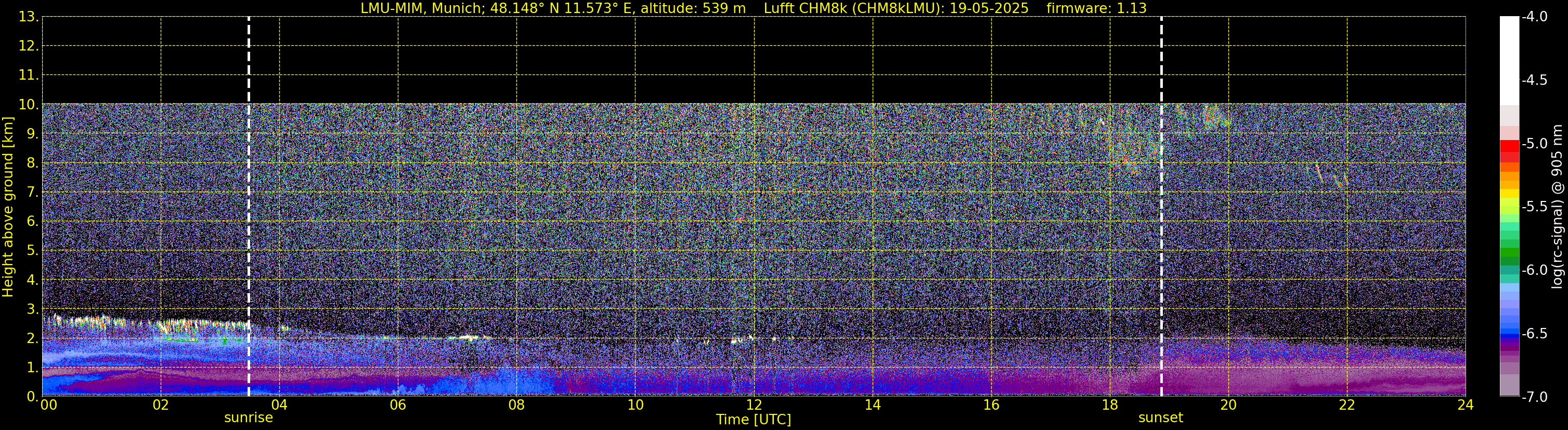The width and height of the screenshot is (1568, 430).
Task: Click the 'sunrise' label below the time axis
Action: 249,418
